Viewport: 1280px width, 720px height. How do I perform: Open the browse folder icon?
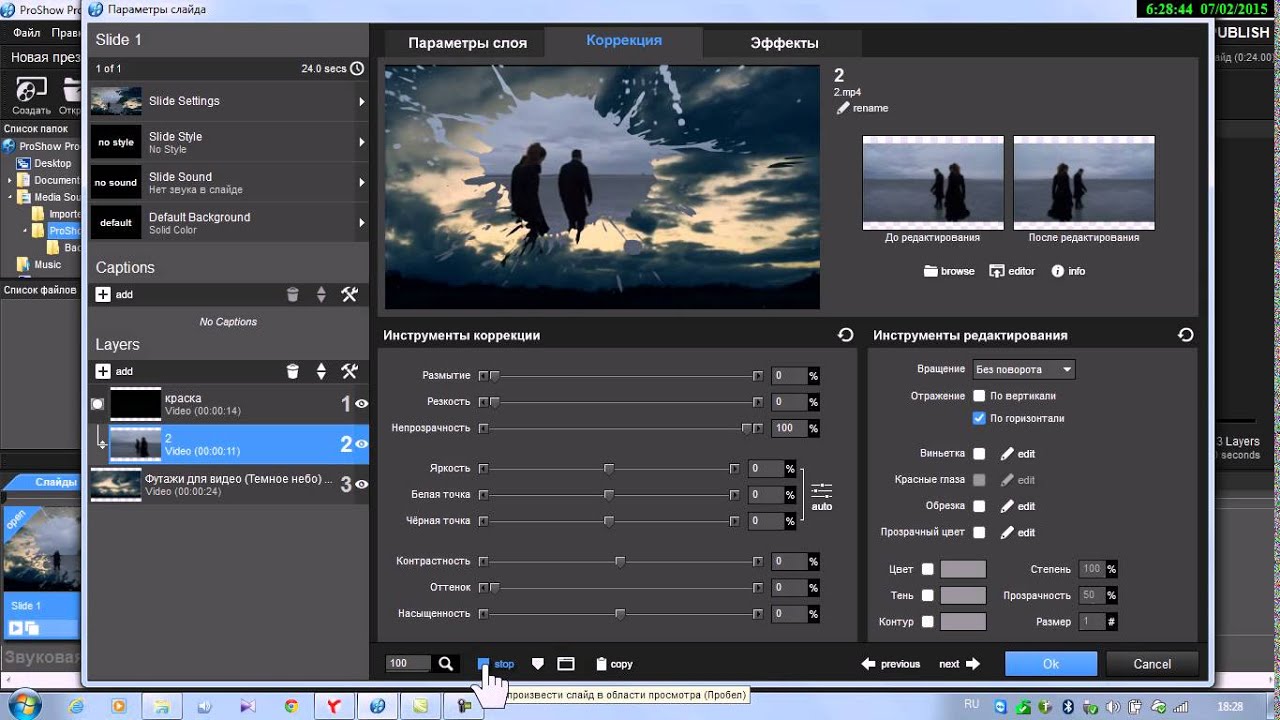point(930,271)
